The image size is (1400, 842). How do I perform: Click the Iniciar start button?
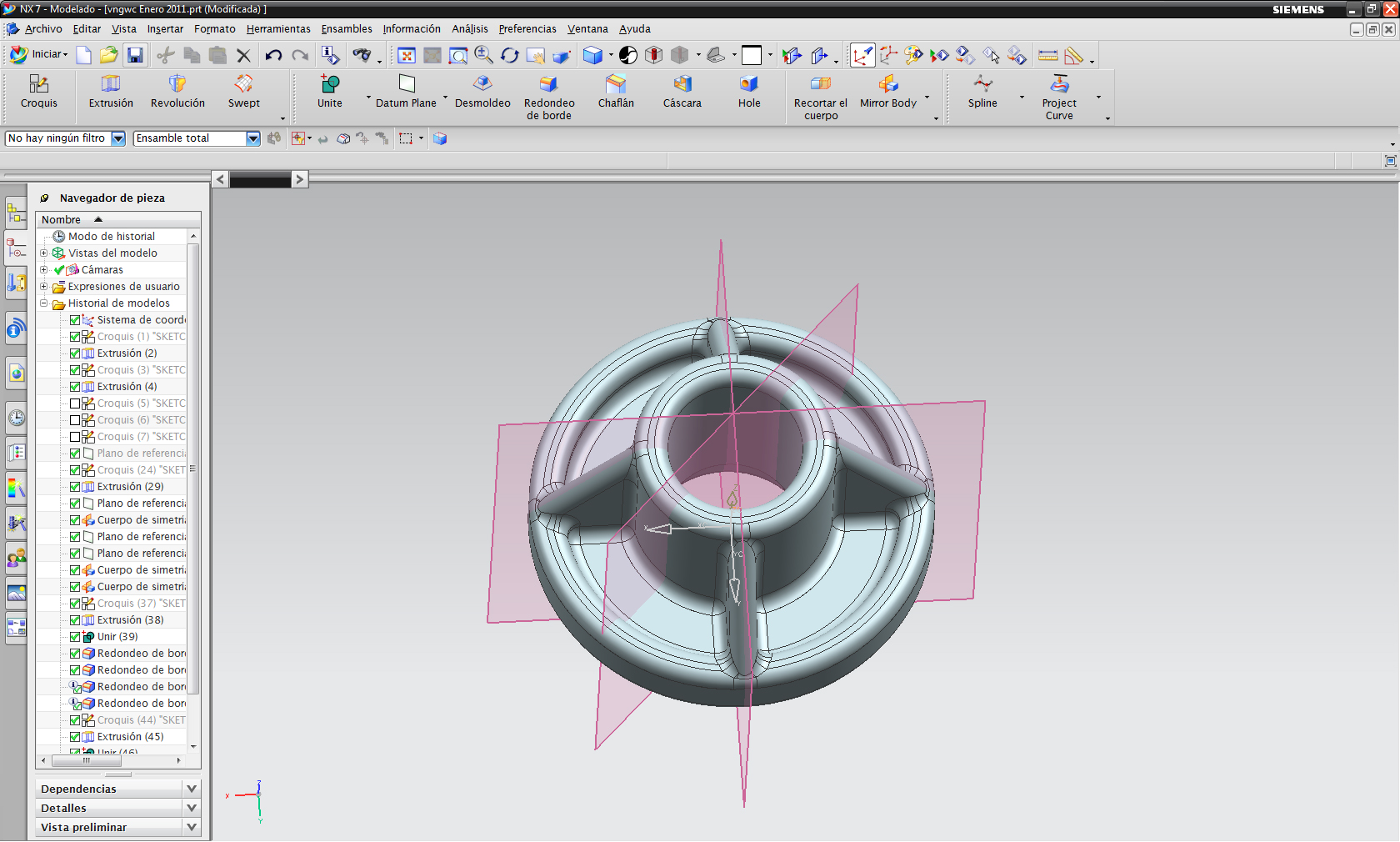pos(39,54)
